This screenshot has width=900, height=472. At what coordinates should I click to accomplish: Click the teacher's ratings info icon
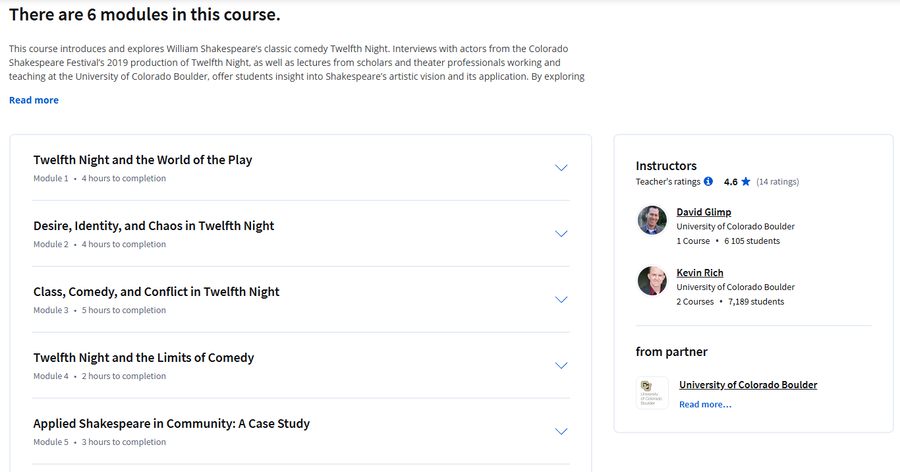(708, 181)
